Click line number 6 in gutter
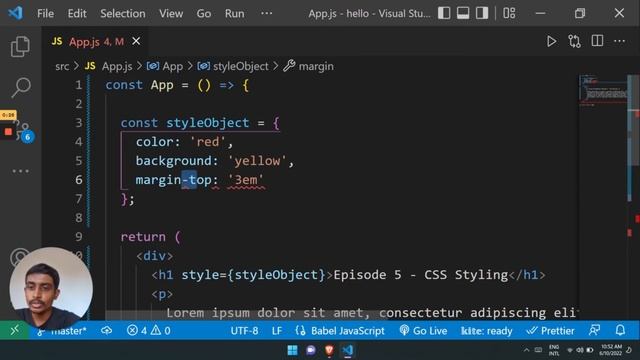 [x=79, y=180]
